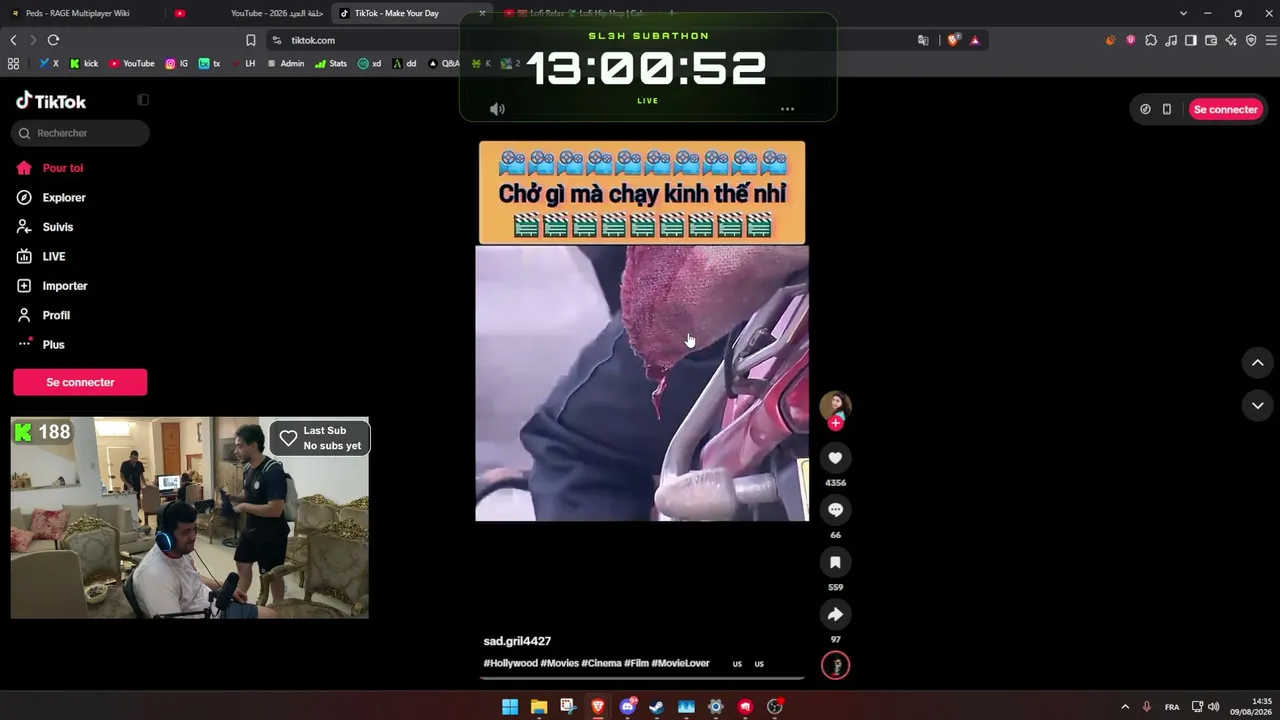The image size is (1280, 720).
Task: Open the video comments
Action: (835, 510)
